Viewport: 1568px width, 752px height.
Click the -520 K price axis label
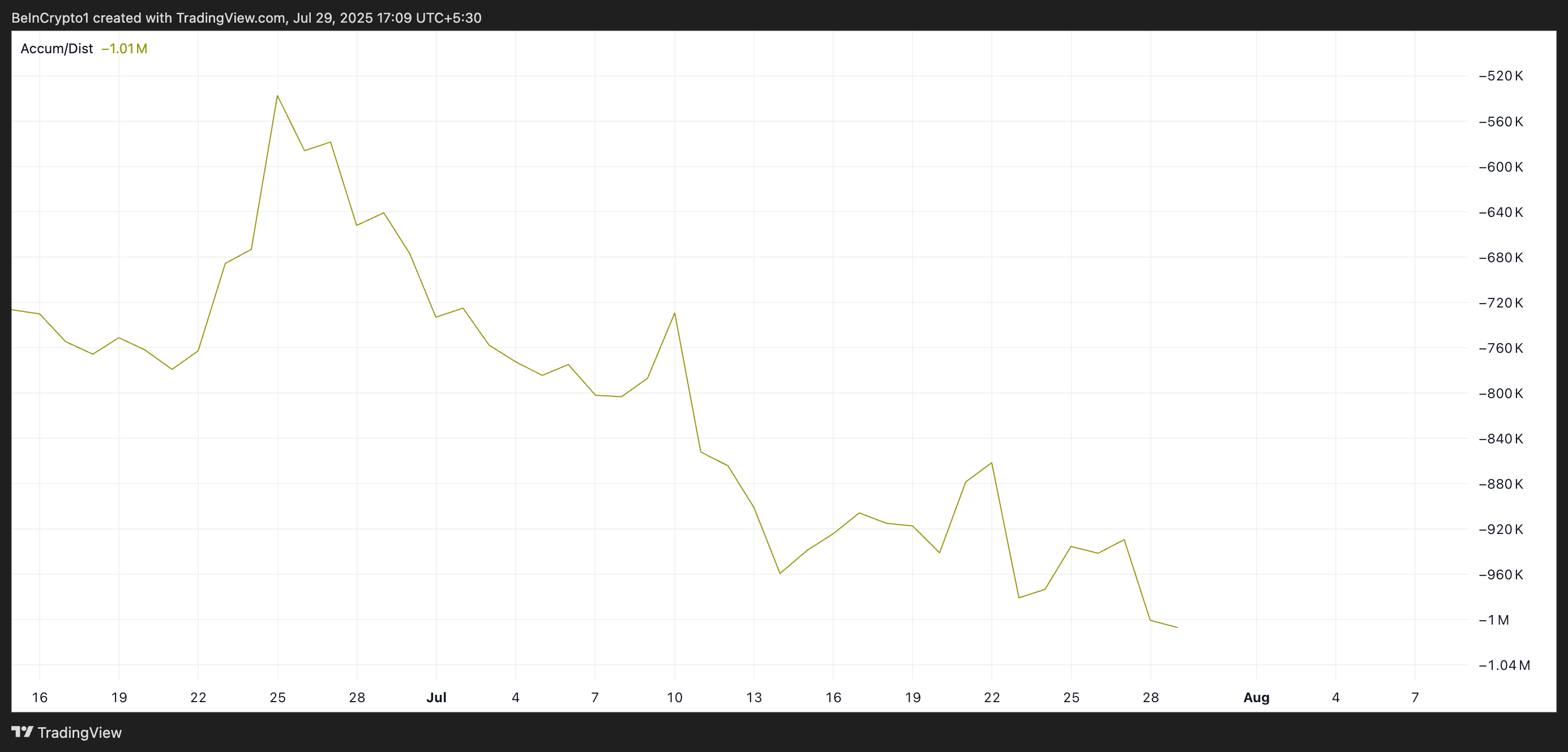click(1501, 76)
